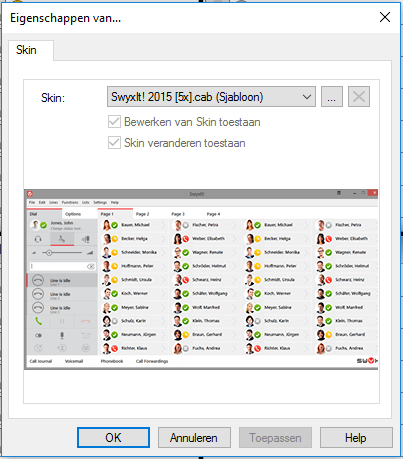
Task: Click 'Call Journal' in the skin preview
Action: tap(41, 361)
